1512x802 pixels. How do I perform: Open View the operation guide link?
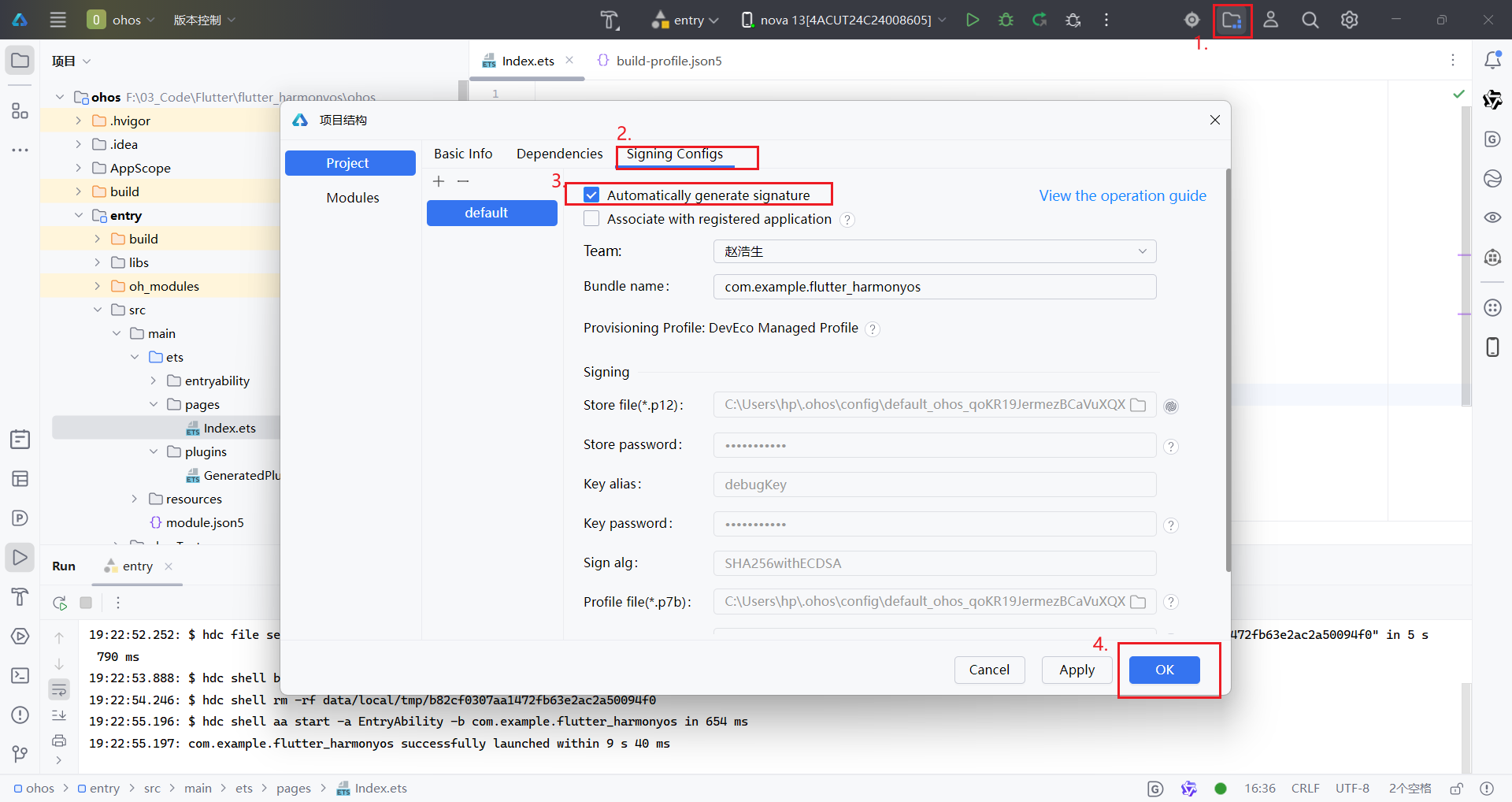click(1122, 195)
